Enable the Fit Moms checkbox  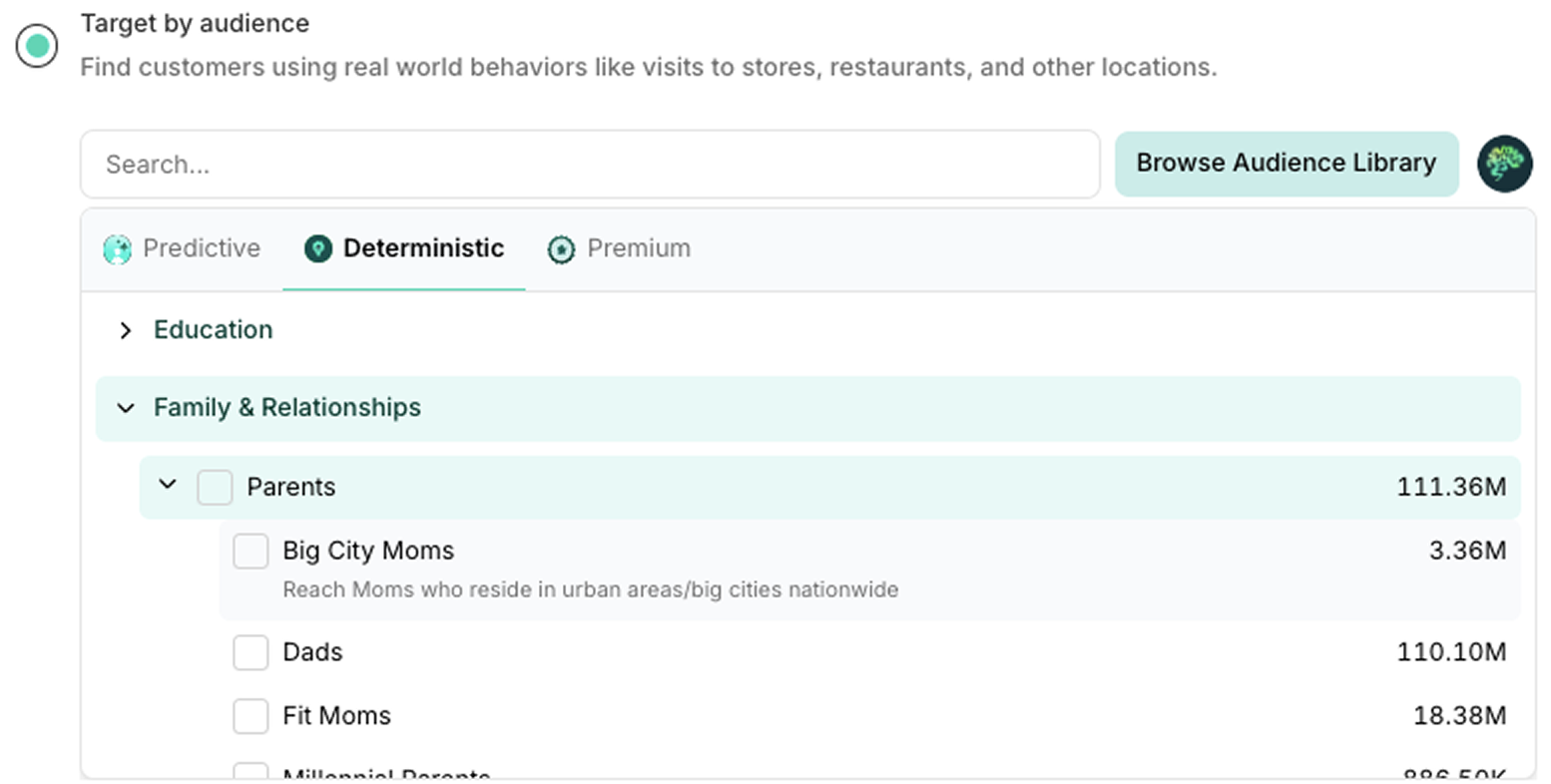[x=251, y=716]
